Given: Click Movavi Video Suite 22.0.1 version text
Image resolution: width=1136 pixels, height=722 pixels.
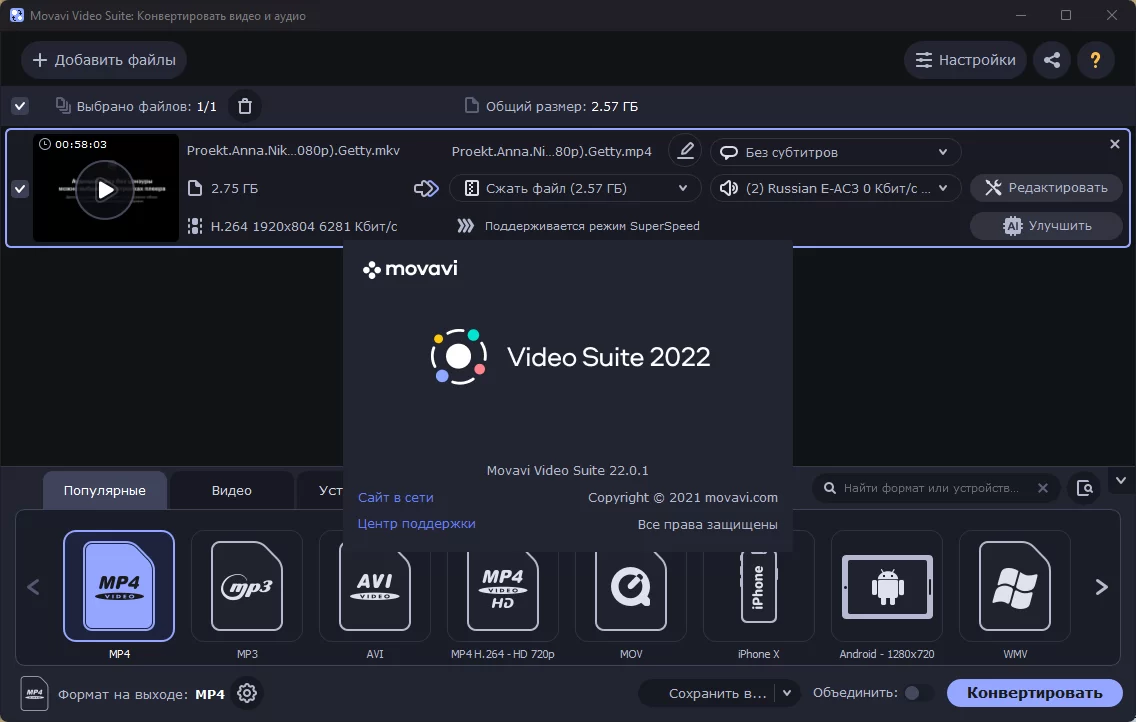Looking at the screenshot, I should [567, 471].
